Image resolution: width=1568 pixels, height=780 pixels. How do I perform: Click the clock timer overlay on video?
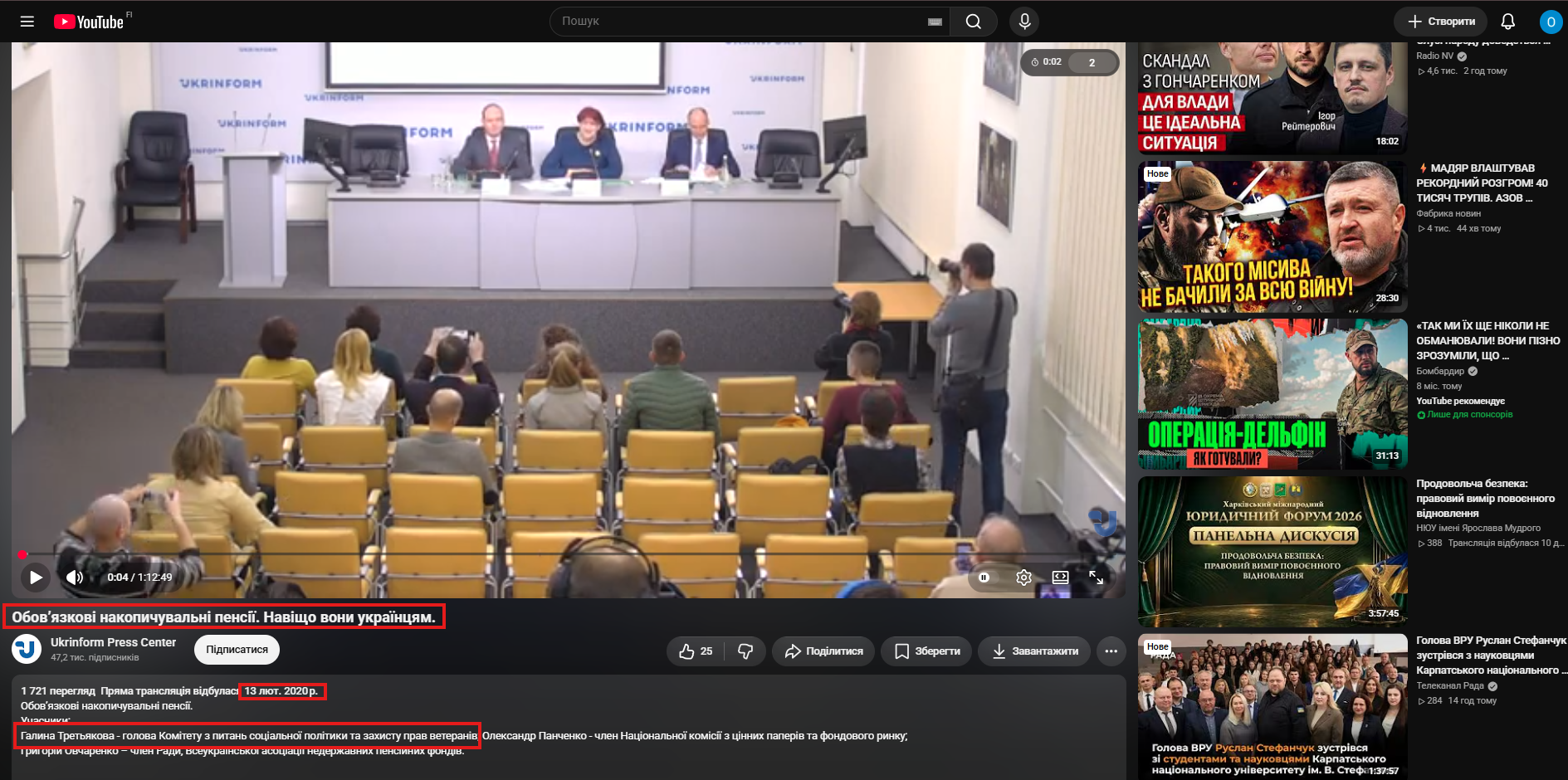pyautogui.click(x=1047, y=62)
